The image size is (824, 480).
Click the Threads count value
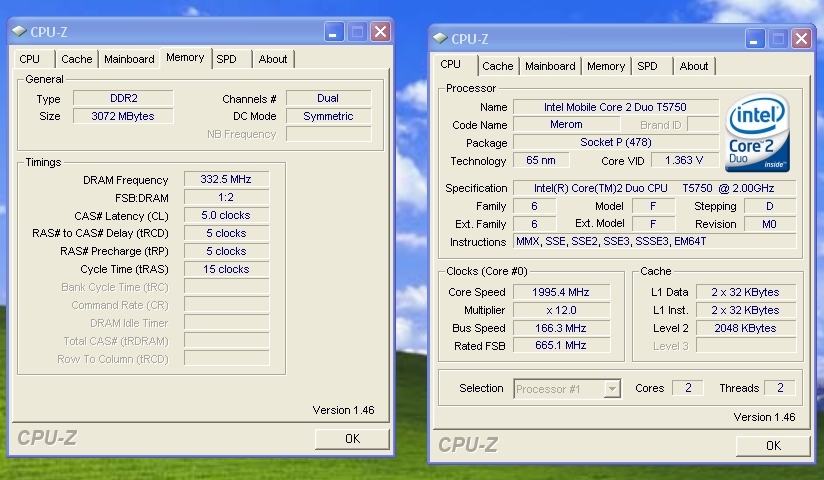780,388
